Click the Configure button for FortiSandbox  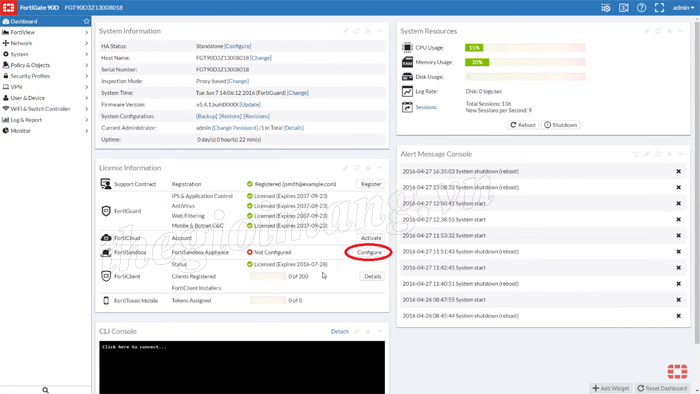(x=369, y=252)
